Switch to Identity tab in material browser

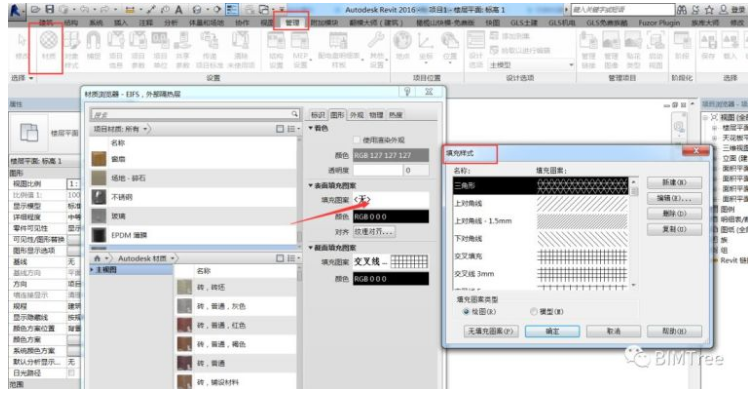pyautogui.click(x=318, y=115)
